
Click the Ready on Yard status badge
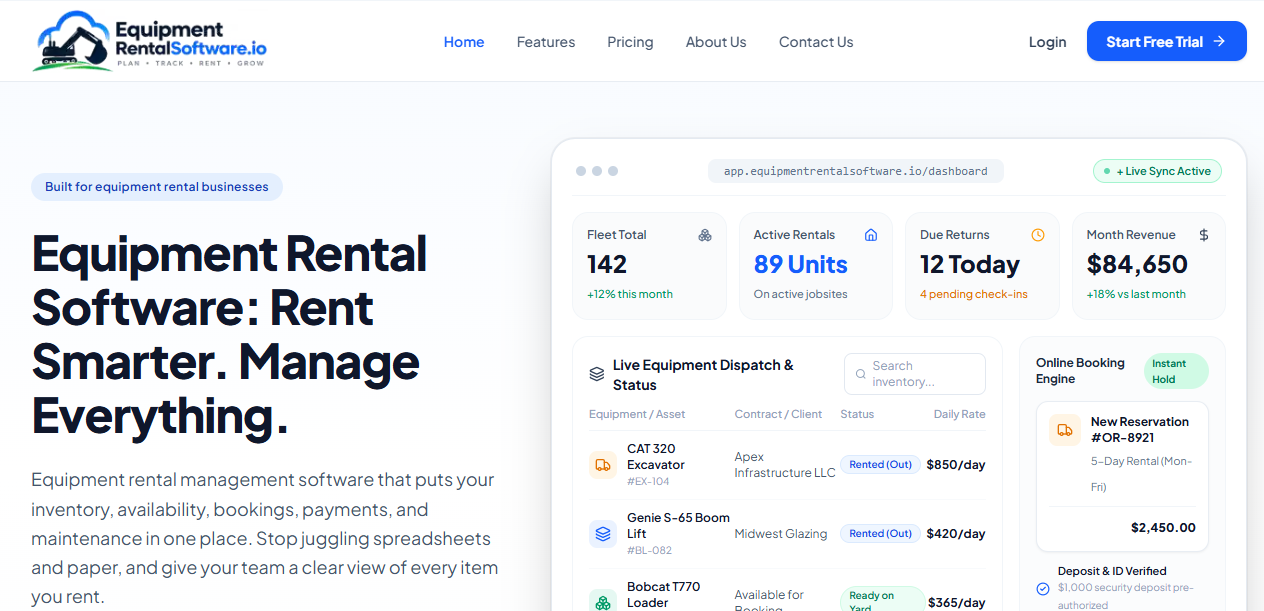[x=882, y=600]
